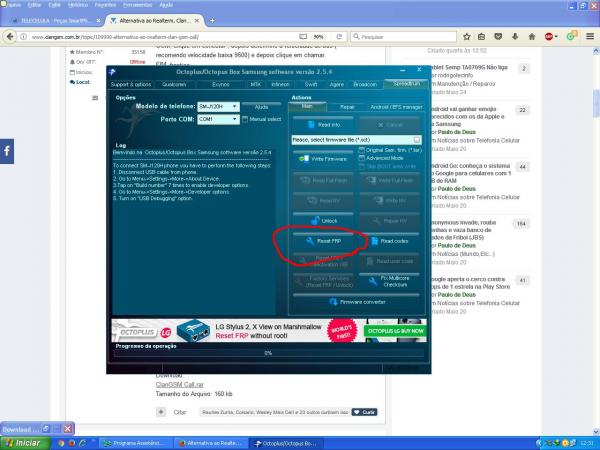The width and height of the screenshot is (600, 450).
Task: Select Alternativa ao Realterm taskbar item
Action: click(x=211, y=443)
